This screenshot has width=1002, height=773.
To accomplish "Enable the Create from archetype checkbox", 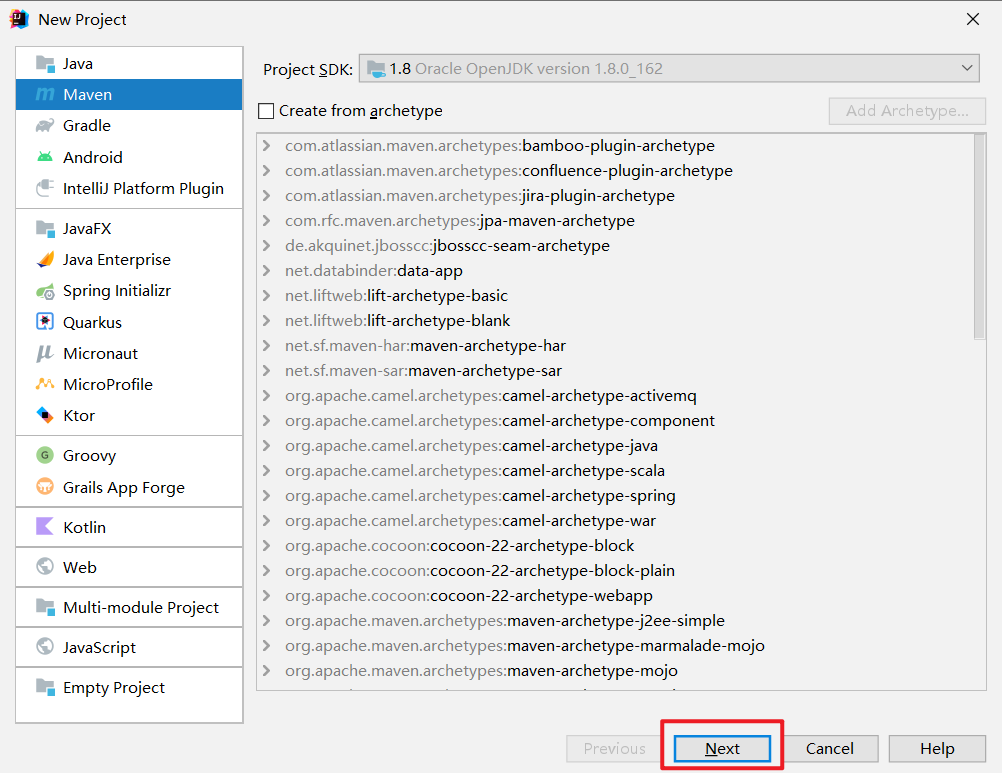I will click(x=266, y=111).
